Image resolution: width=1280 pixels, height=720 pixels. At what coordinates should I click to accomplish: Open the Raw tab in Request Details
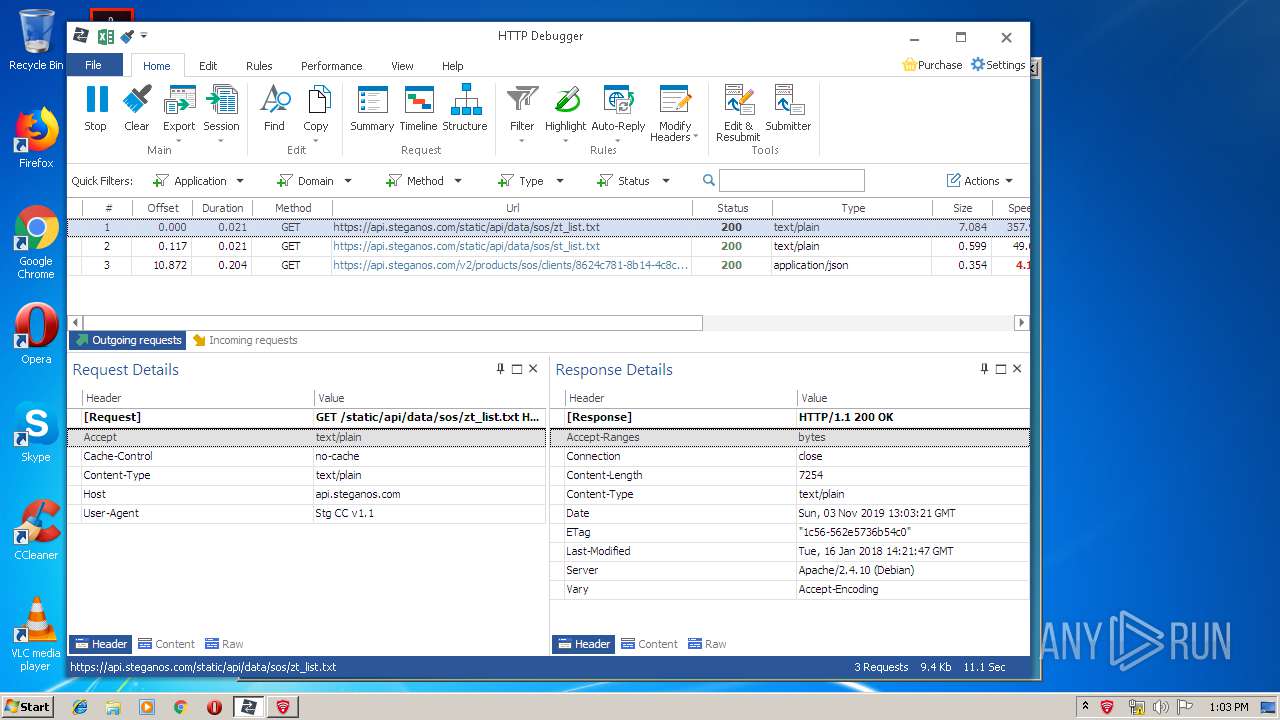click(224, 644)
